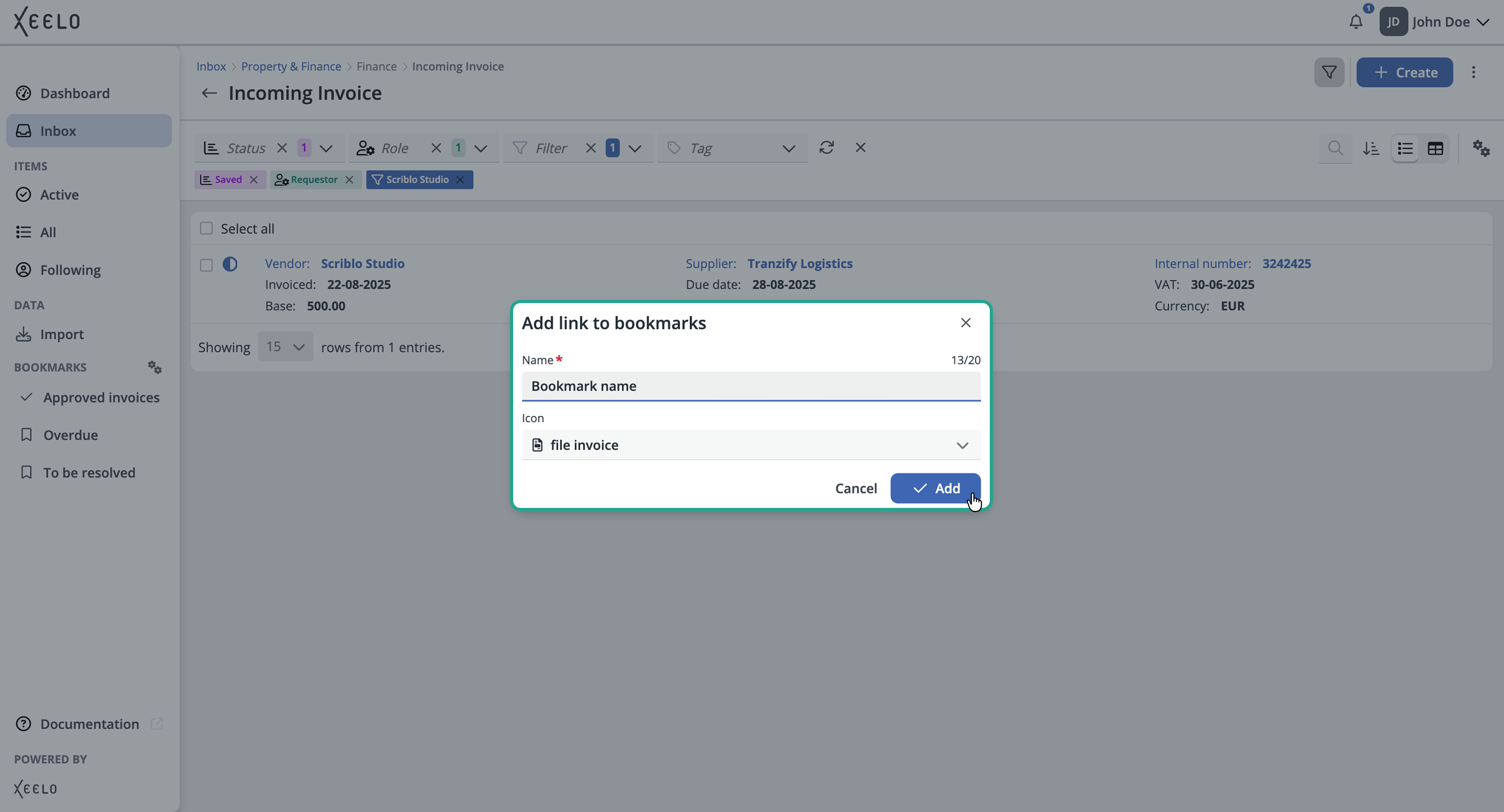
Task: Check the Select all checkbox
Action: (x=206, y=228)
